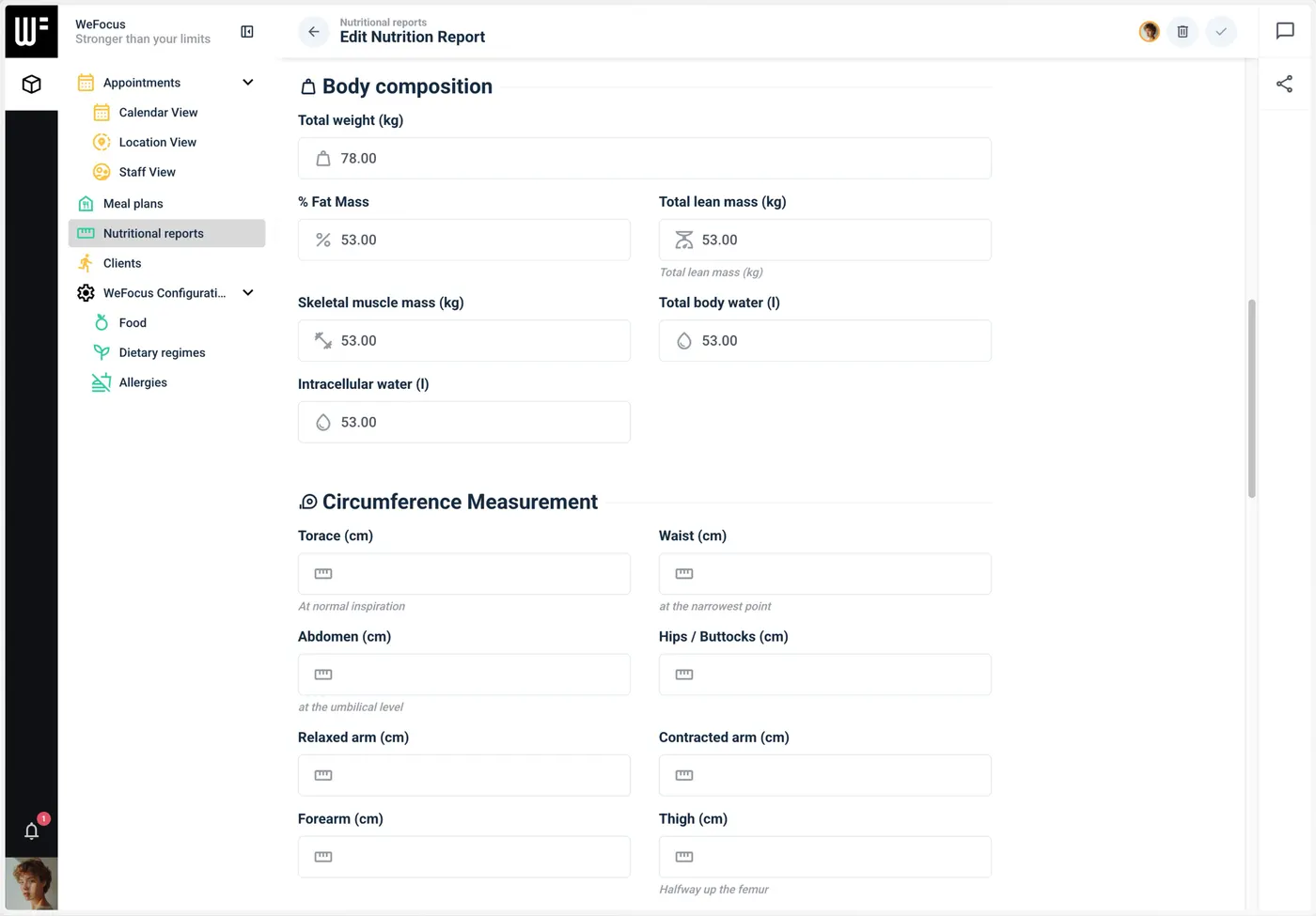
Task: Click the WeFocus workspace name
Action: (100, 24)
